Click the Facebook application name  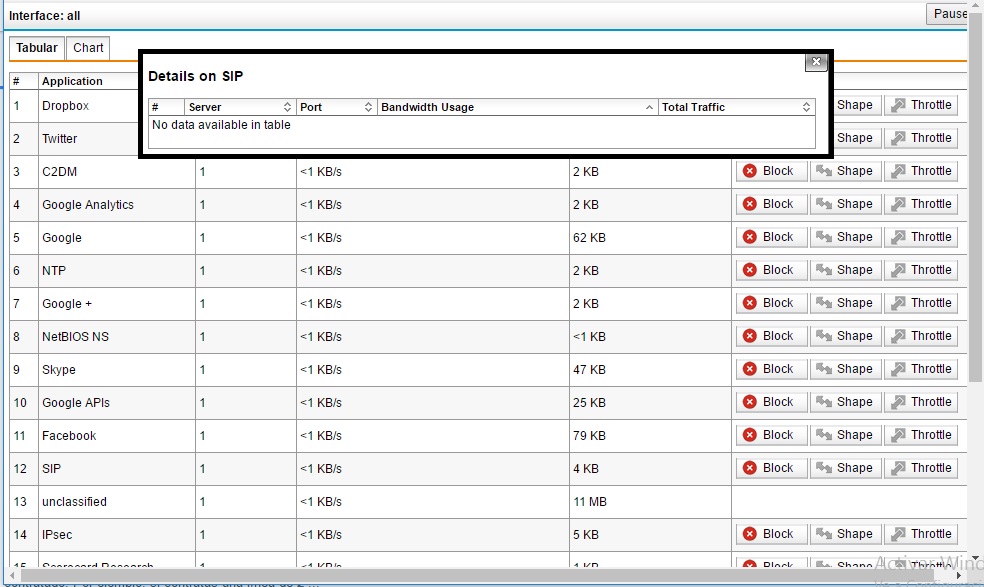point(69,436)
